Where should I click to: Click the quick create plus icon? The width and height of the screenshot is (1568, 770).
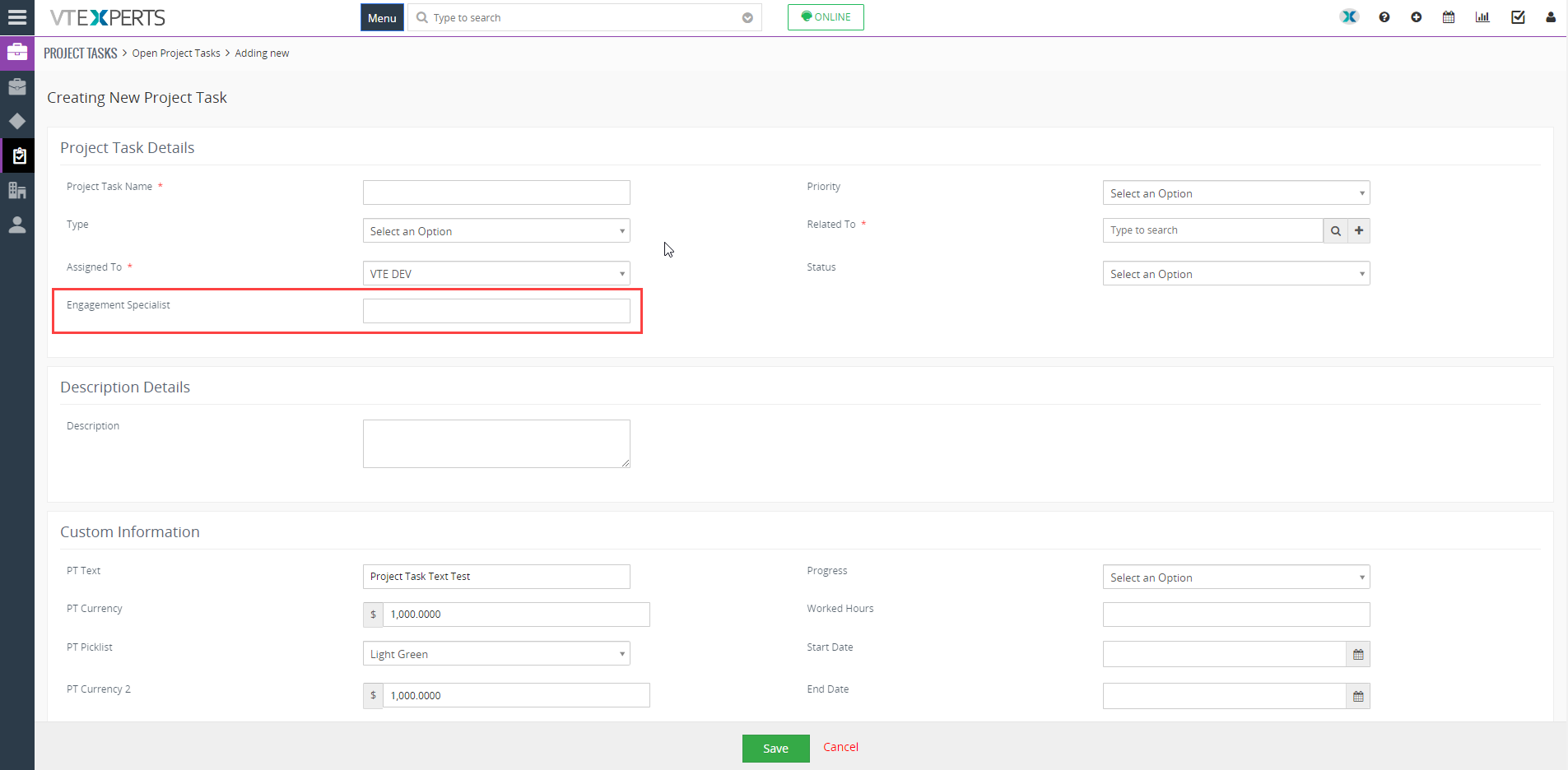coord(1417,17)
